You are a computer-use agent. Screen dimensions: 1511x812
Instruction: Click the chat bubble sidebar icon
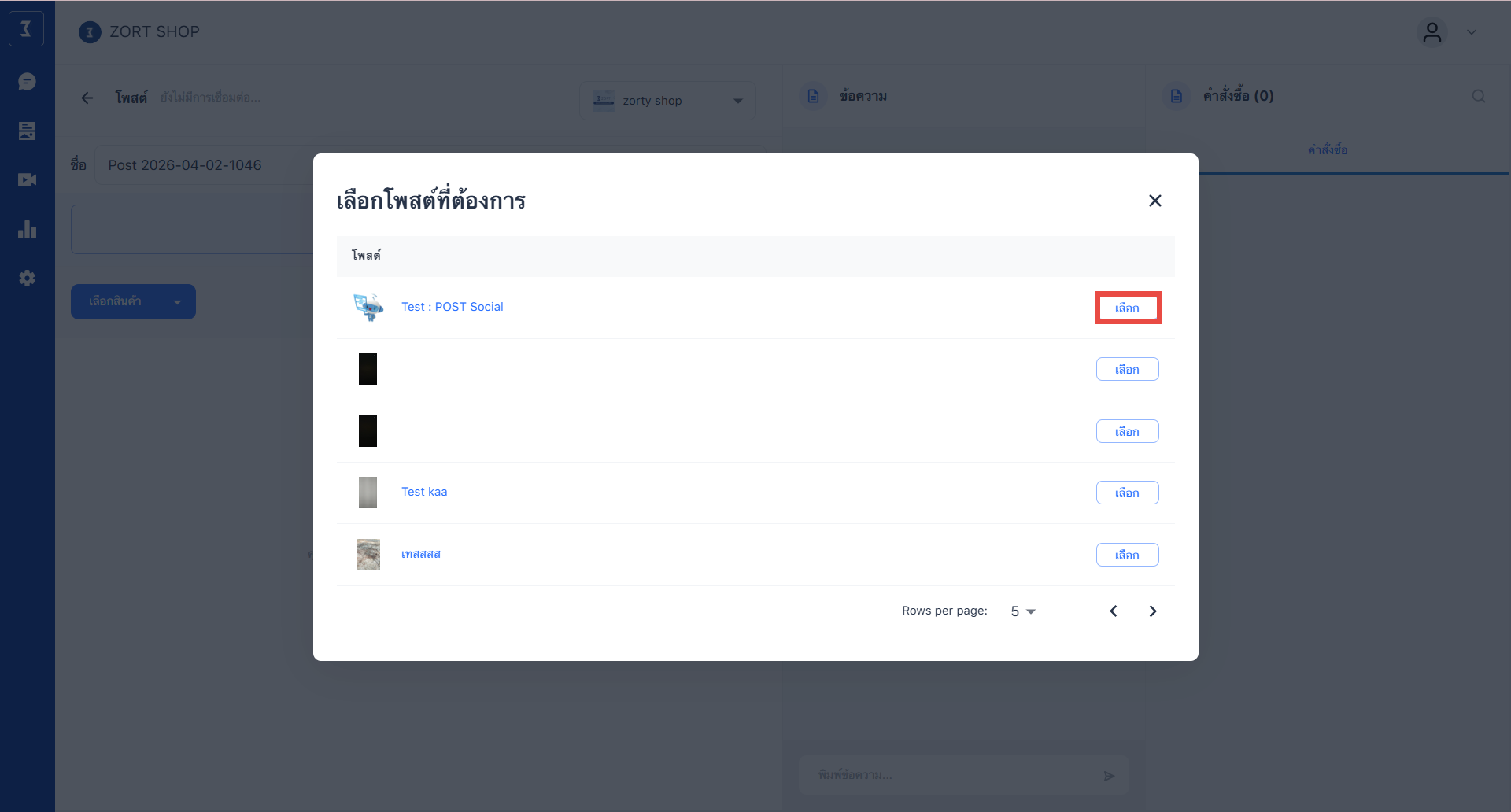27,82
